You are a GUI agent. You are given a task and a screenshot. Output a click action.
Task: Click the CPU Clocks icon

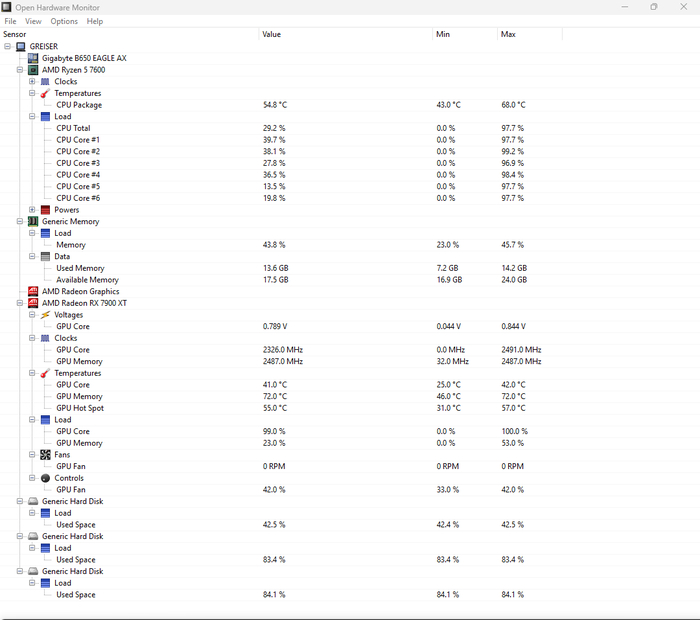[x=45, y=82]
